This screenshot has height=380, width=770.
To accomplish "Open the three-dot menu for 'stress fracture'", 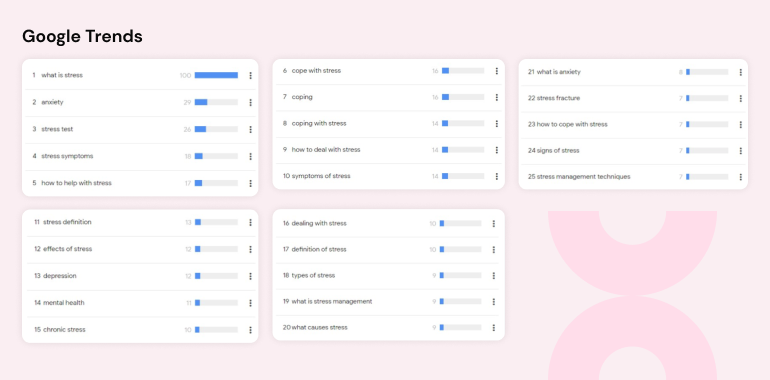I will click(741, 99).
